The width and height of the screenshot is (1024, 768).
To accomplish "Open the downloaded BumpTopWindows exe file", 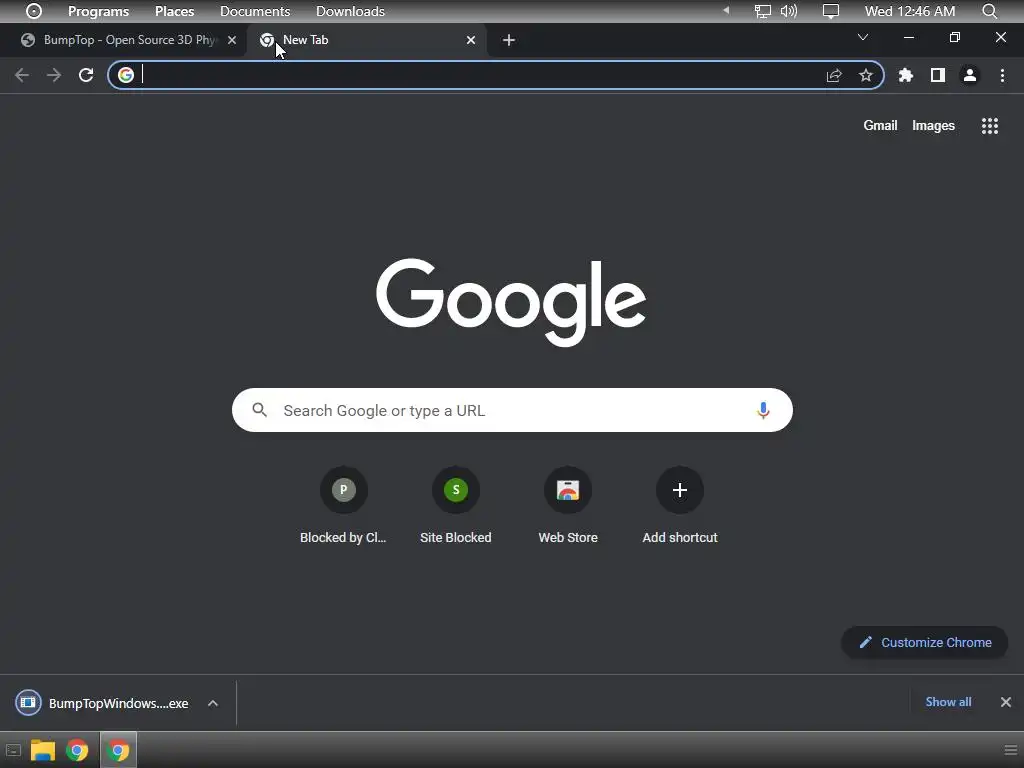I will (x=102, y=703).
